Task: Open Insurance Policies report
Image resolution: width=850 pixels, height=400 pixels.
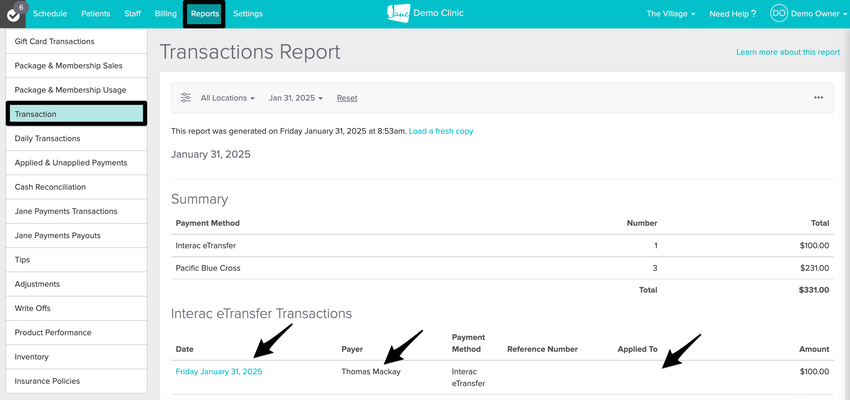Action: click(76, 381)
